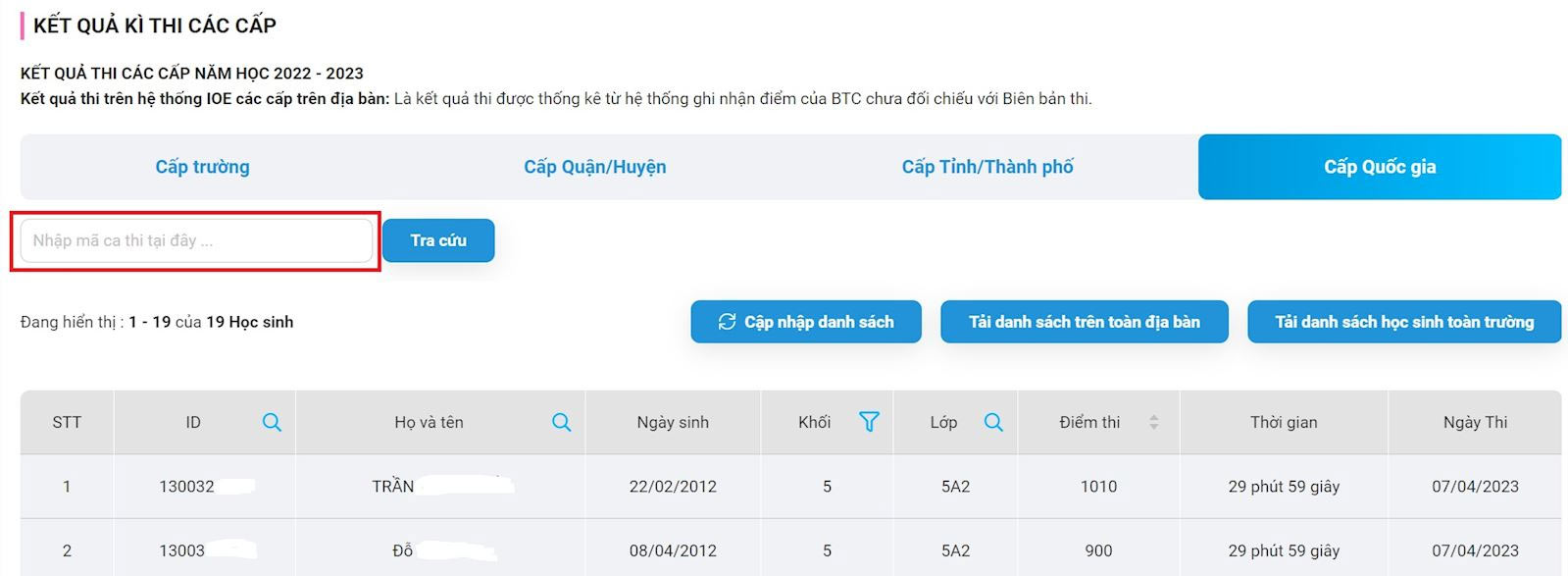Click exam date 07/04/2023 in row 1
Image resolution: width=1568 pixels, height=576 pixels.
click(x=1475, y=486)
